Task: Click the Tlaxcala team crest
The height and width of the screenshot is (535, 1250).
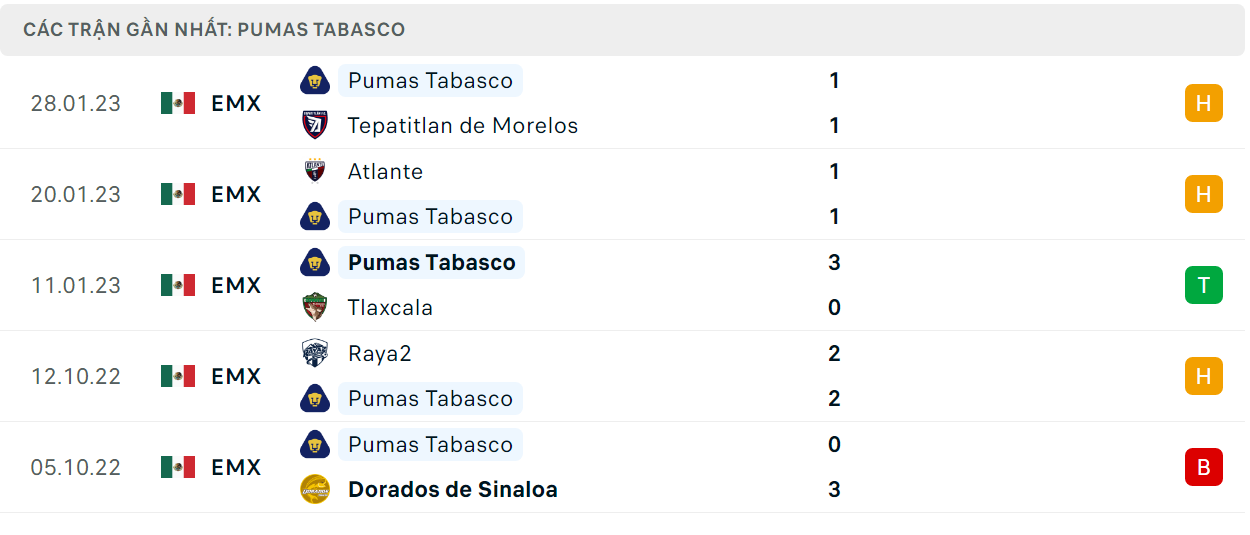Action: click(315, 307)
